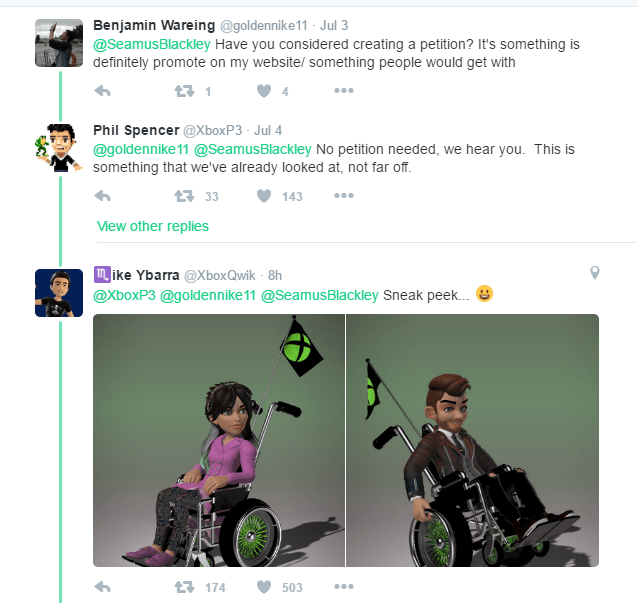The image size is (637, 603).
Task: Retweet Phil Spencer's tweet
Action: [184, 196]
